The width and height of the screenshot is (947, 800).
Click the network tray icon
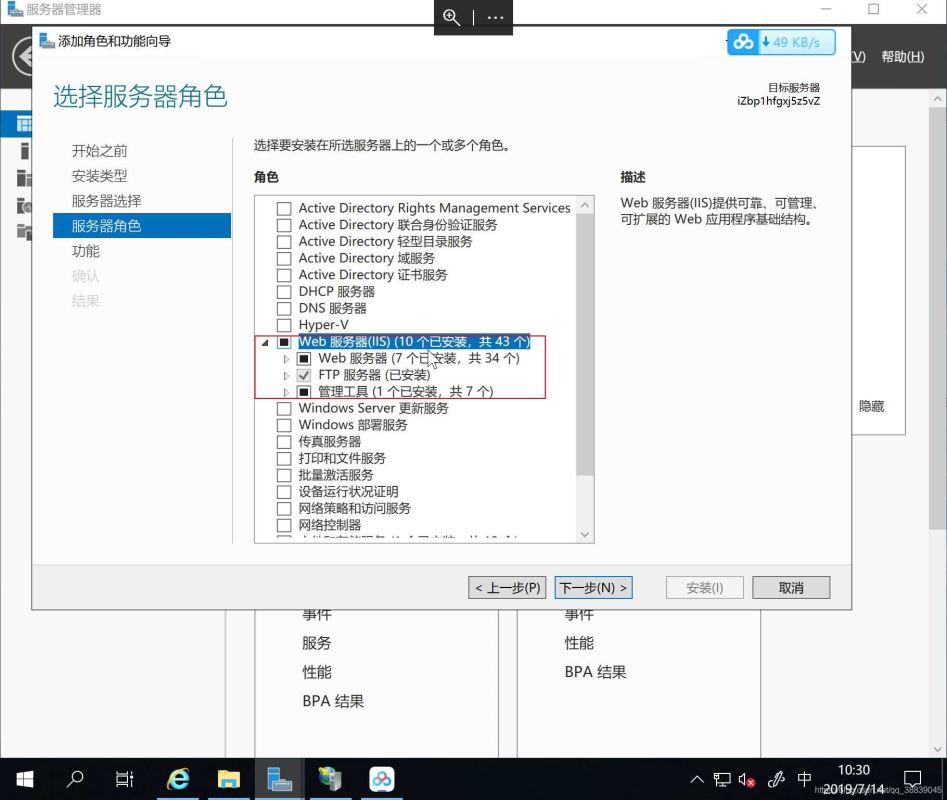click(722, 779)
